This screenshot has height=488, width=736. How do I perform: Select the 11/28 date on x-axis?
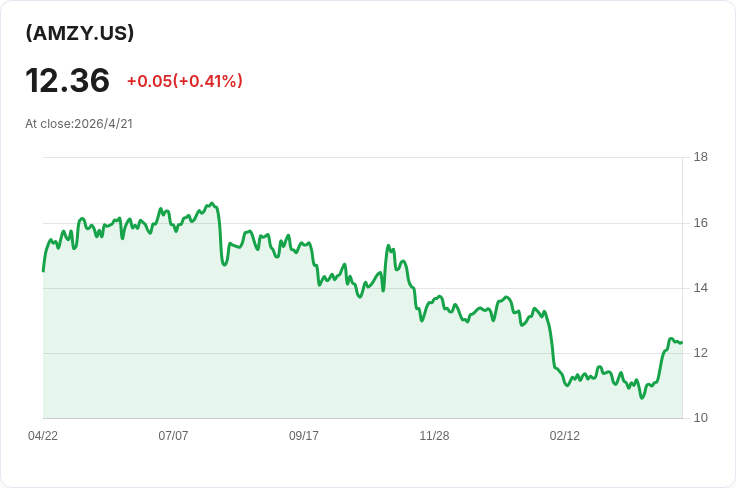(434, 436)
